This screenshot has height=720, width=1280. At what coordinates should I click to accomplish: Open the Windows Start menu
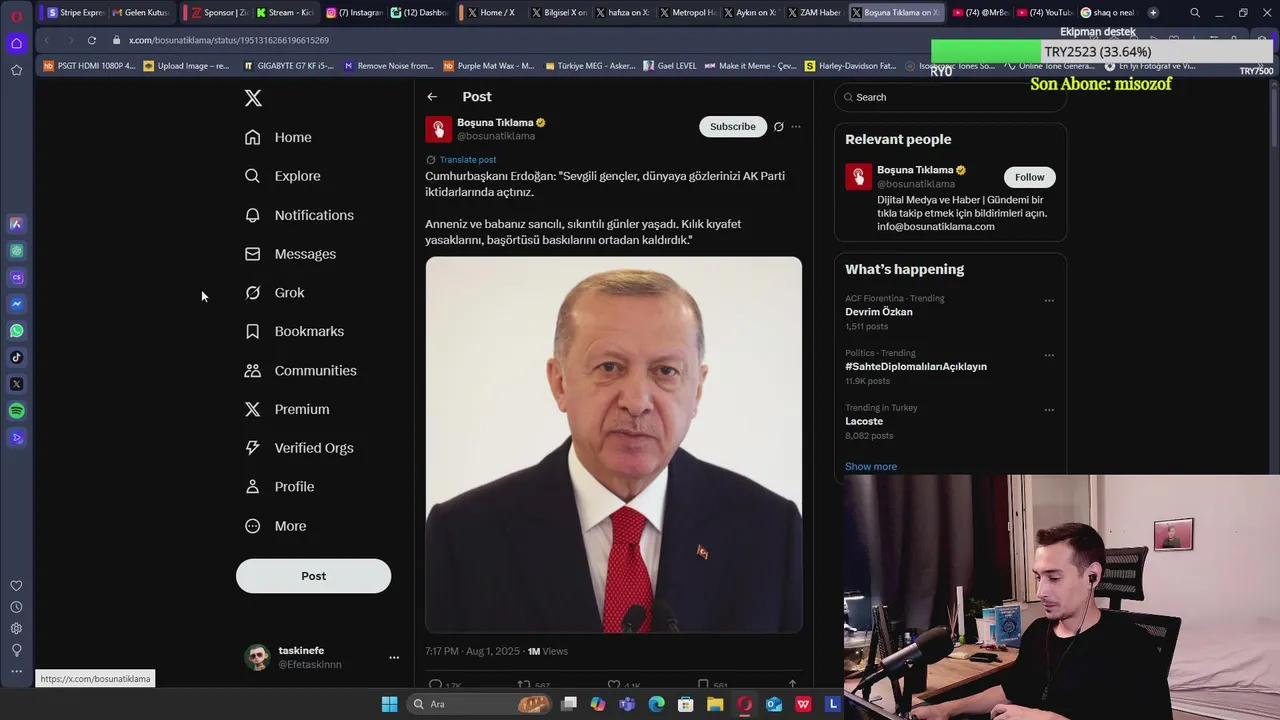tap(389, 704)
